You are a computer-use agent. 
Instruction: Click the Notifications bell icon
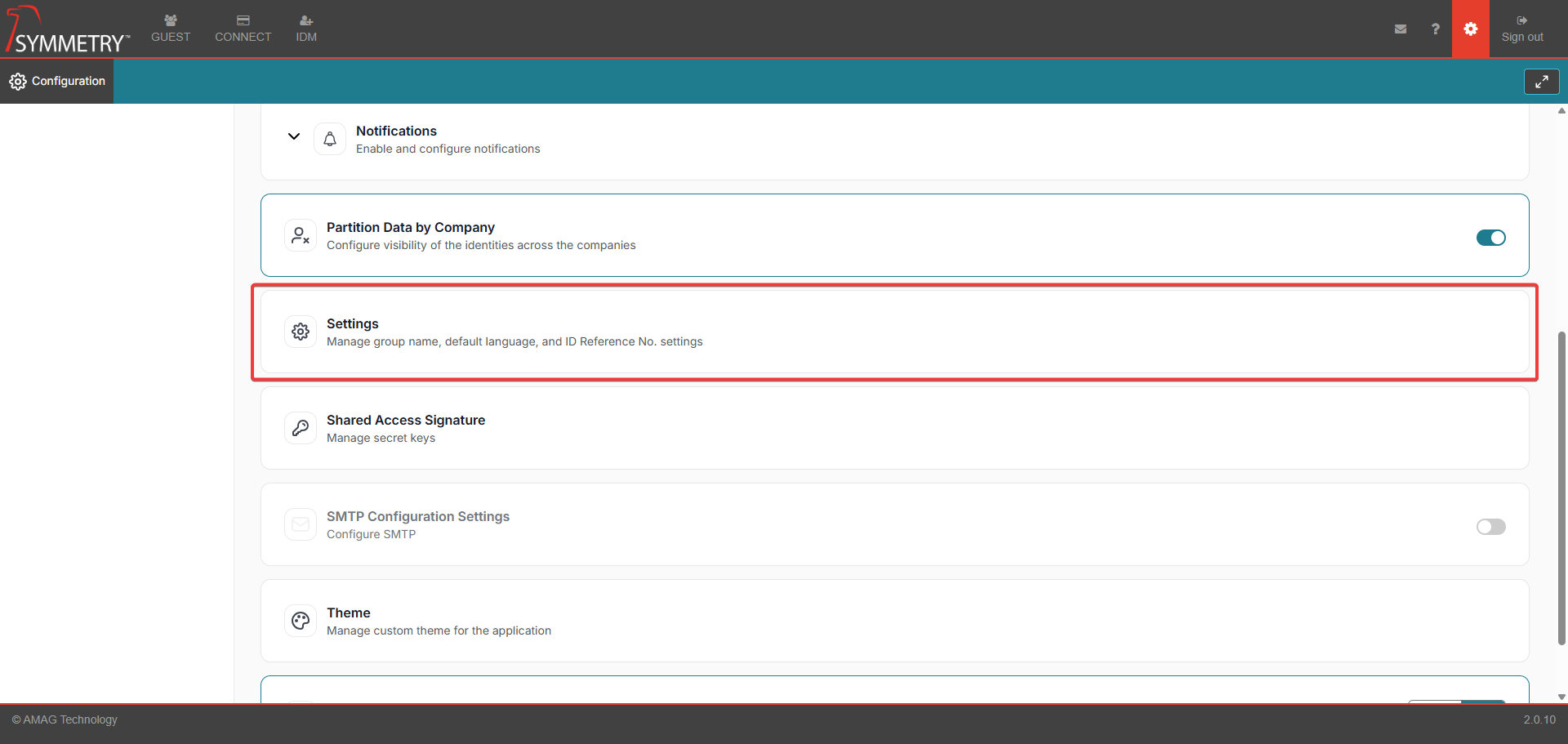tap(330, 140)
